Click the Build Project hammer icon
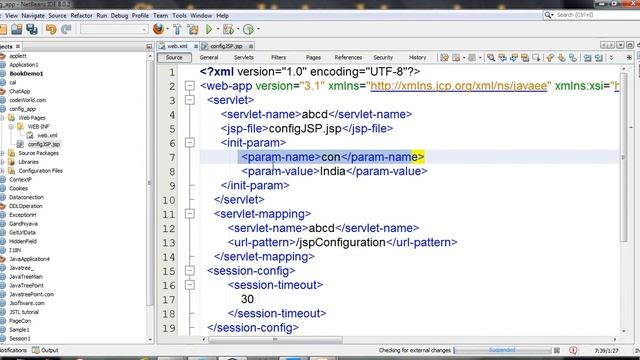Image resolution: width=640 pixels, height=360 pixels. (x=178, y=29)
